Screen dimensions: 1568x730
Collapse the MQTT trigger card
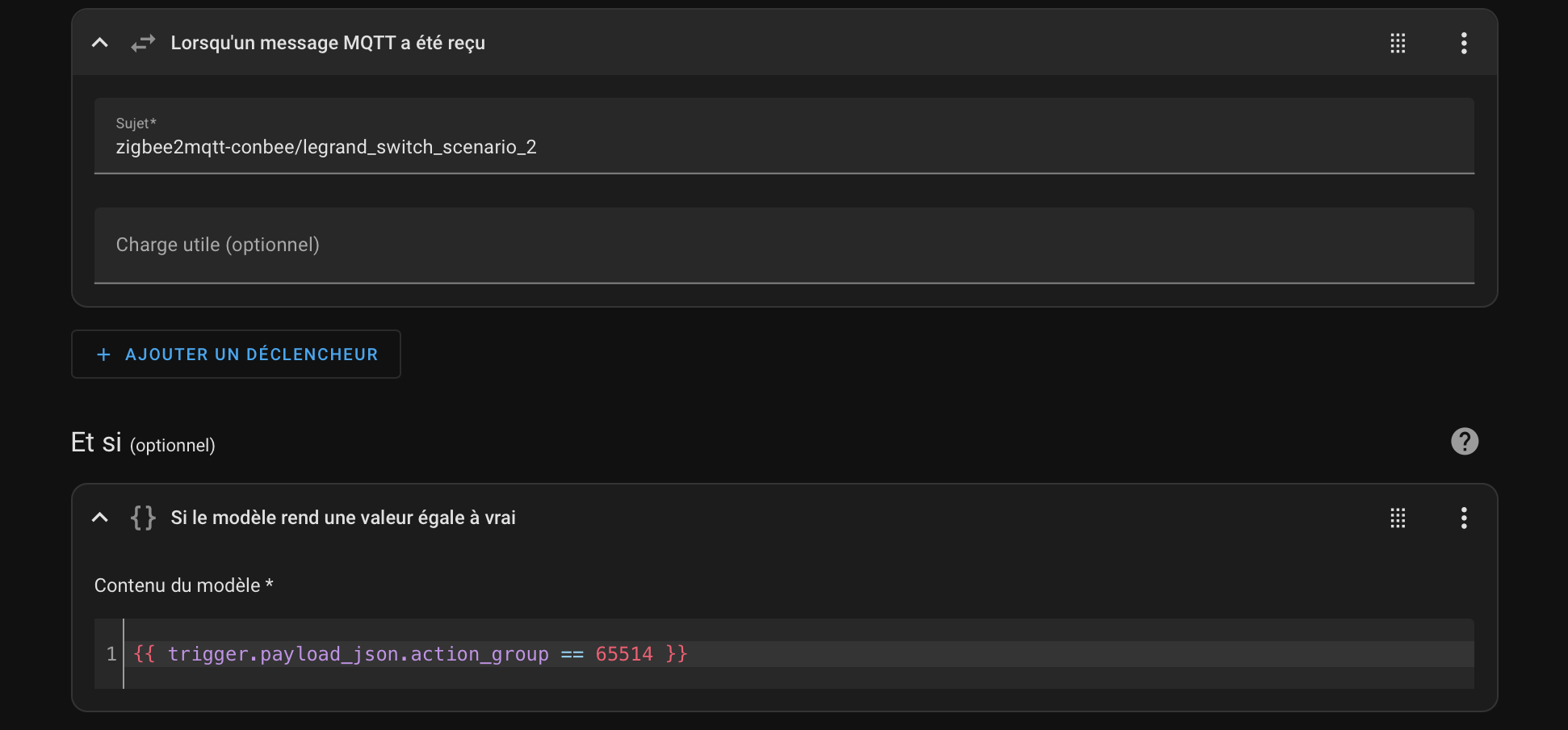pyautogui.click(x=100, y=43)
